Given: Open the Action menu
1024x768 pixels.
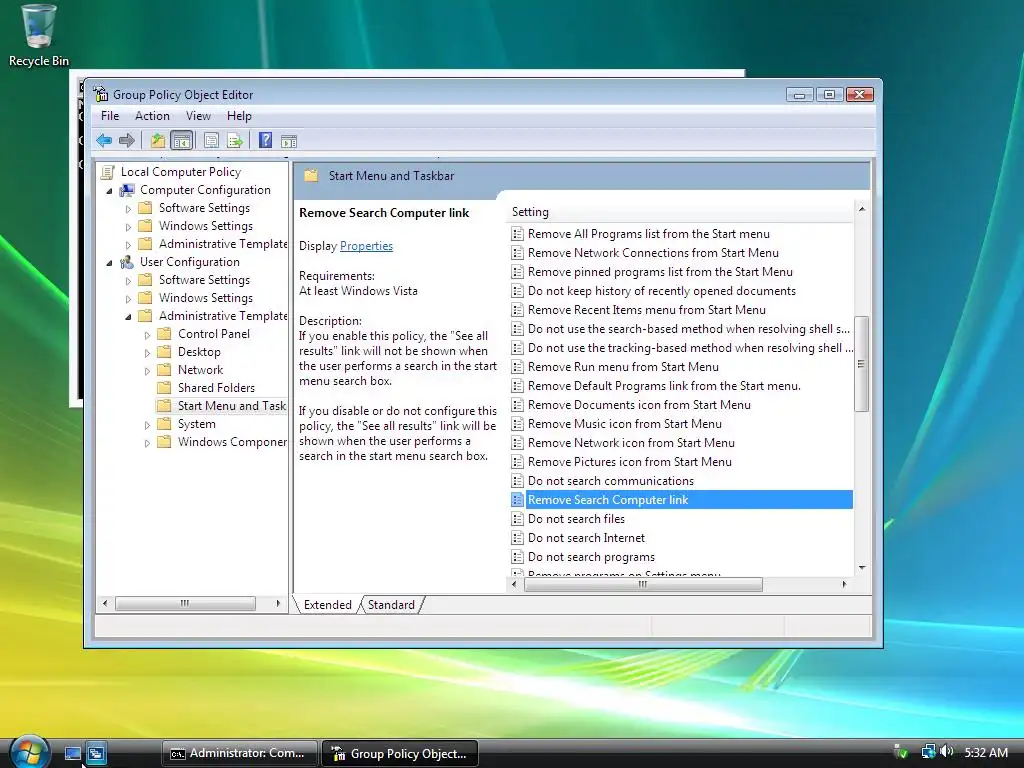Looking at the screenshot, I should point(152,116).
